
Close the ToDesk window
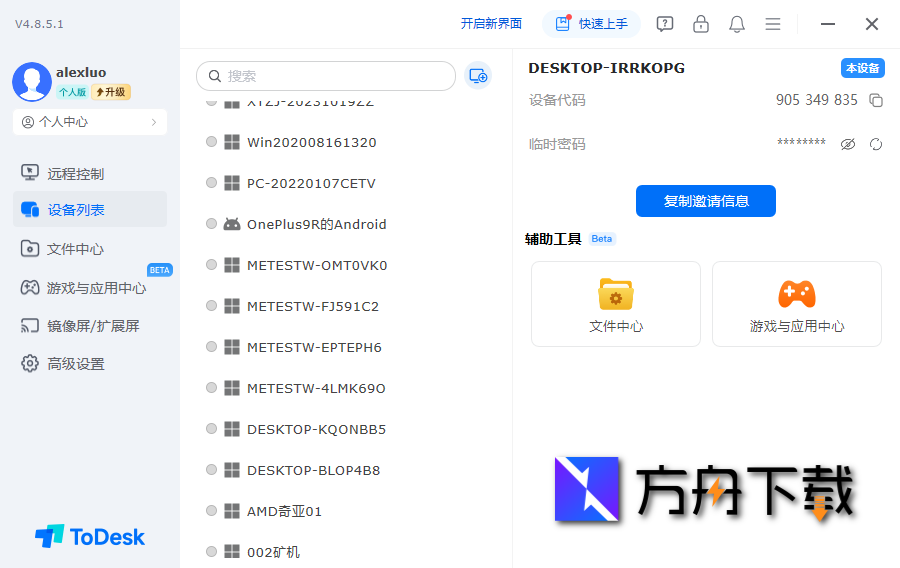(871, 24)
